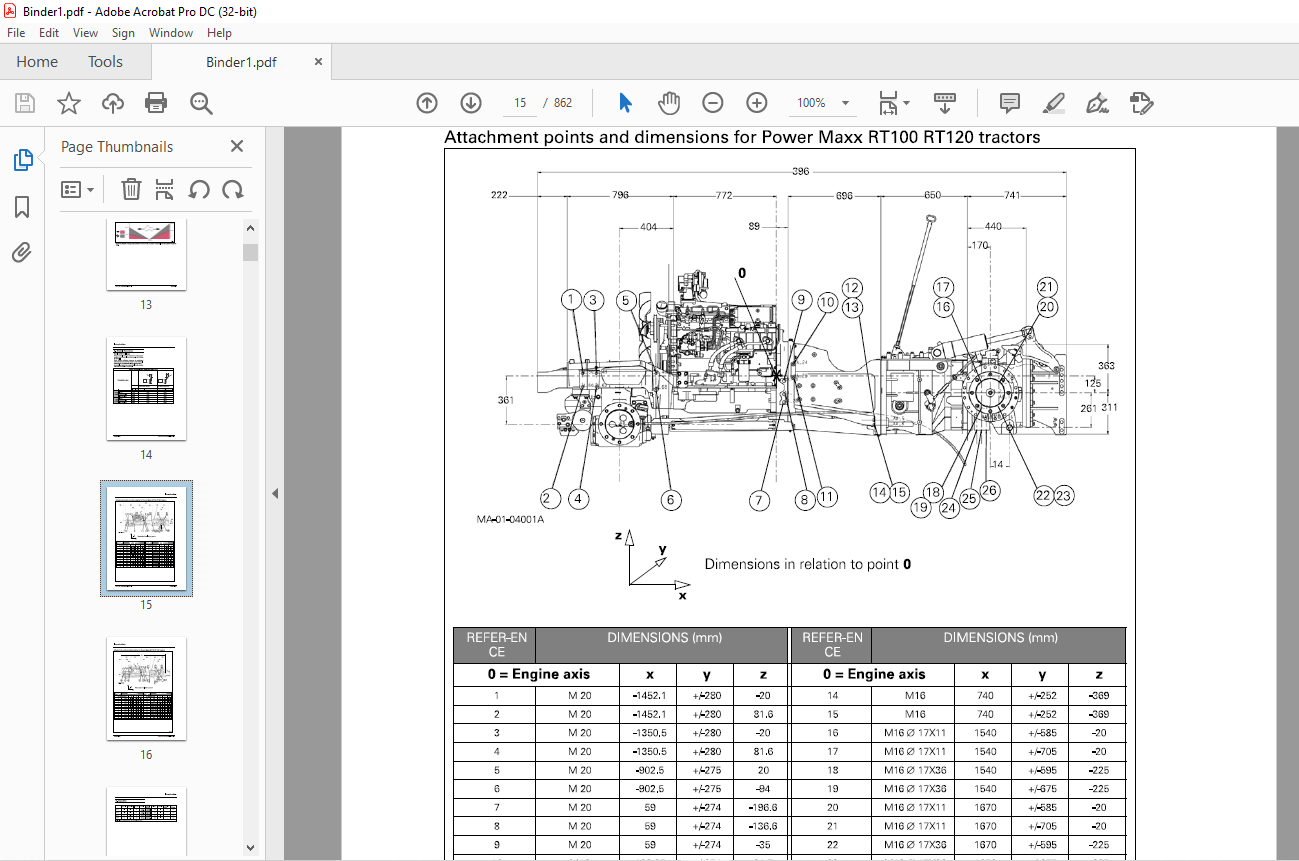Collapse the navigation pane arrow
Viewport: 1299px width, 861px height.
[275, 493]
